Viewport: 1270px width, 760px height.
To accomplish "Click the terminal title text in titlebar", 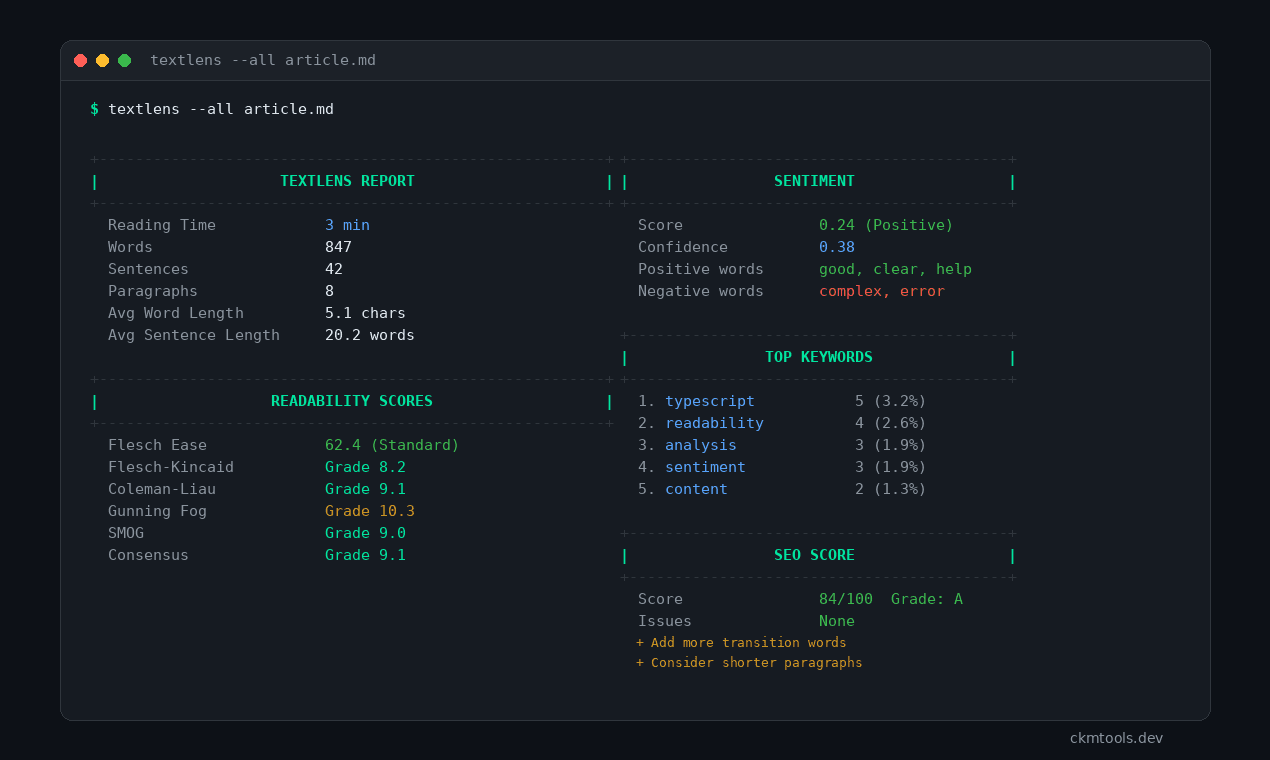I will (263, 60).
